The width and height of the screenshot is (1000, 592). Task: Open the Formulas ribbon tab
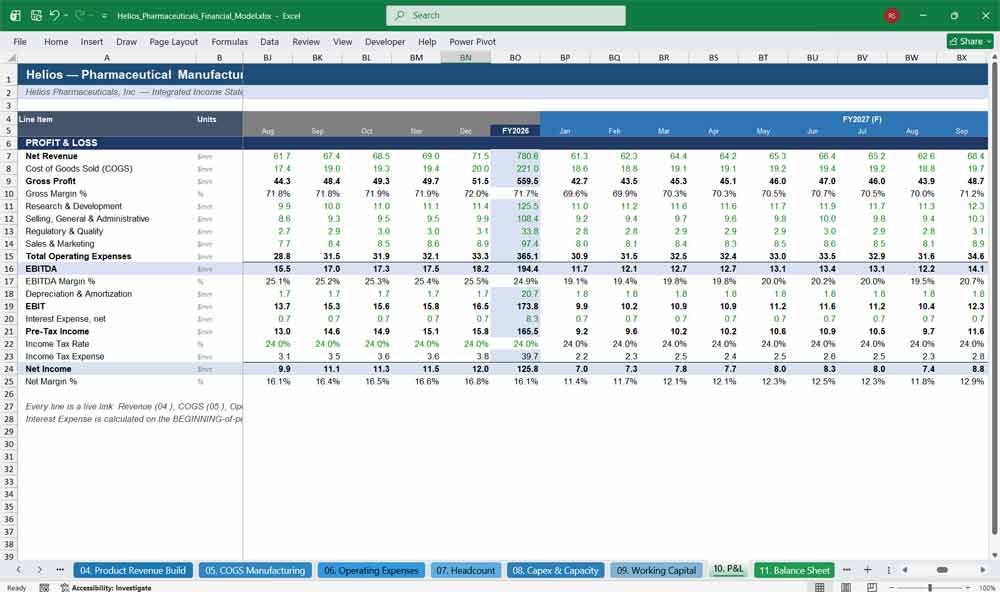tap(230, 41)
